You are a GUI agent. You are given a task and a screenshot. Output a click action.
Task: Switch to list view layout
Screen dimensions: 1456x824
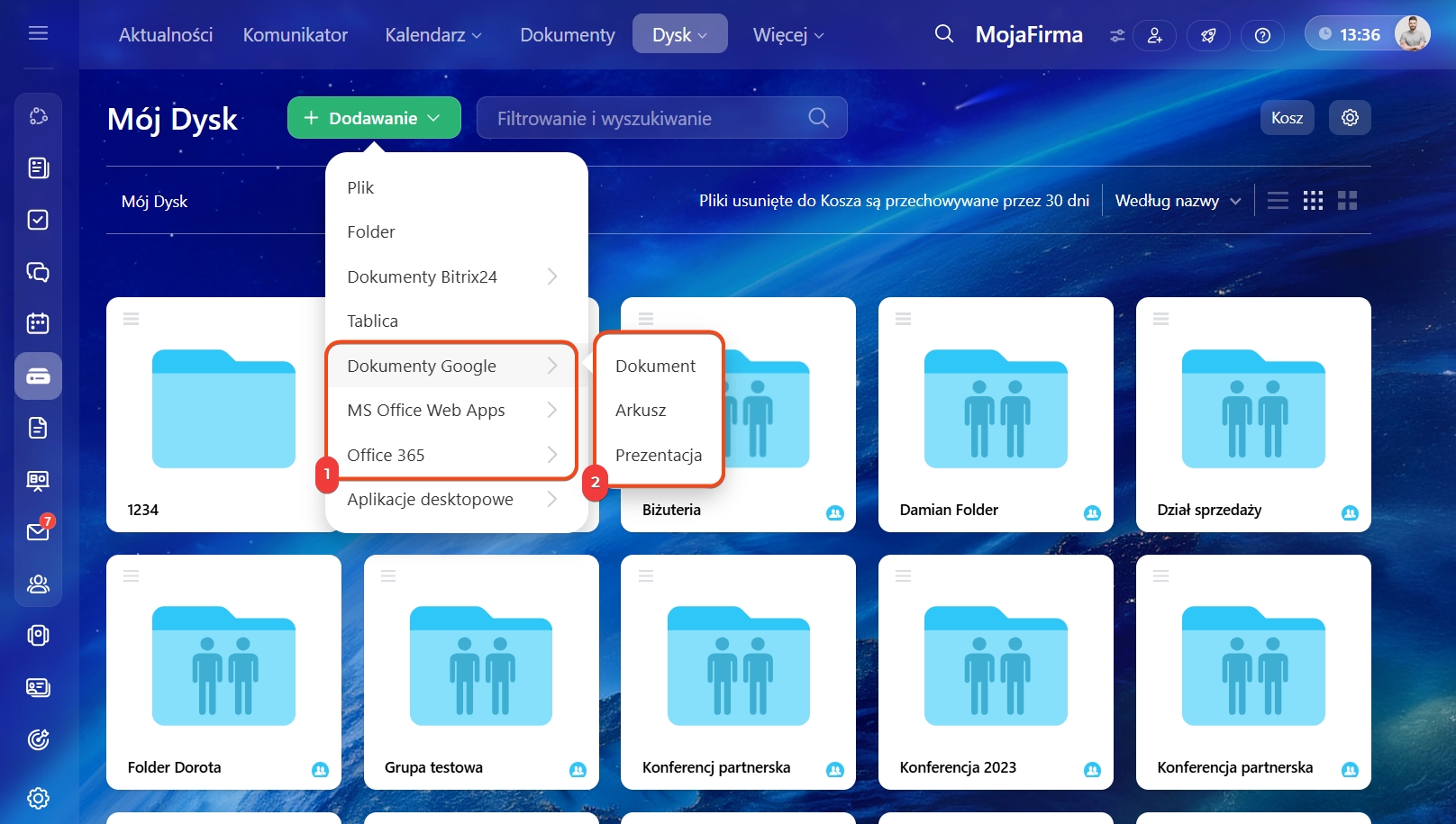1278,201
